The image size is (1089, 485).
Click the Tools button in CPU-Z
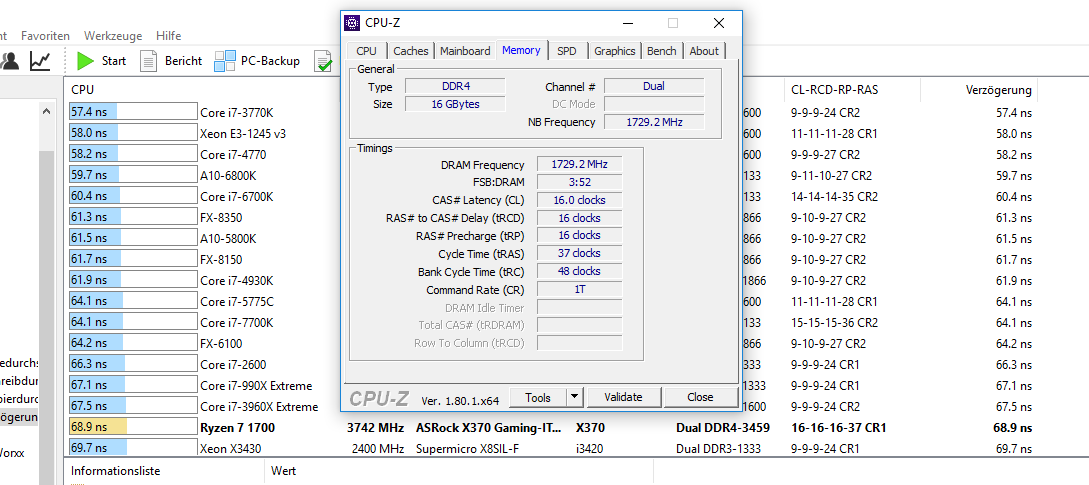coord(538,397)
